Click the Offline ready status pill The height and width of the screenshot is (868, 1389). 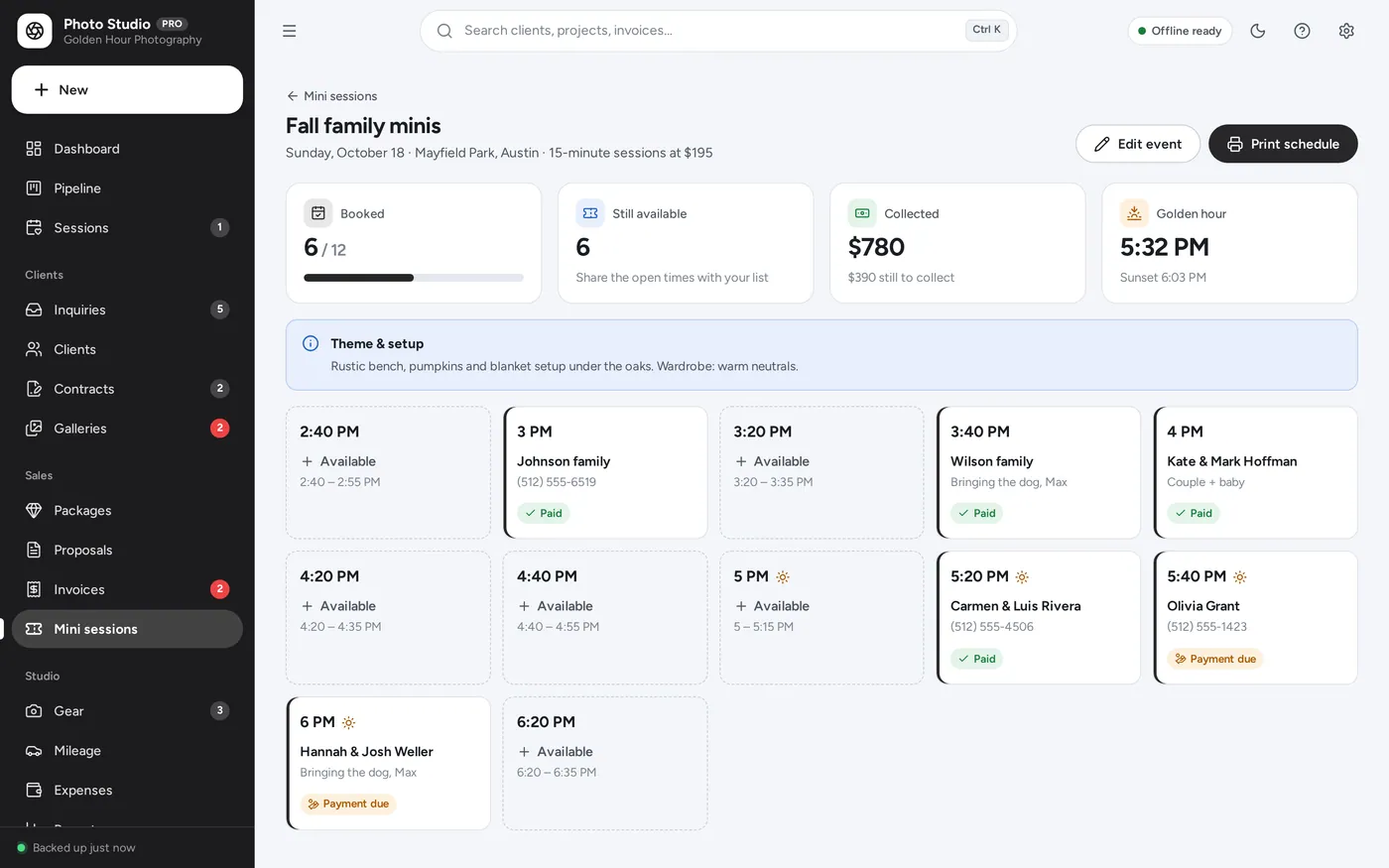(x=1180, y=31)
